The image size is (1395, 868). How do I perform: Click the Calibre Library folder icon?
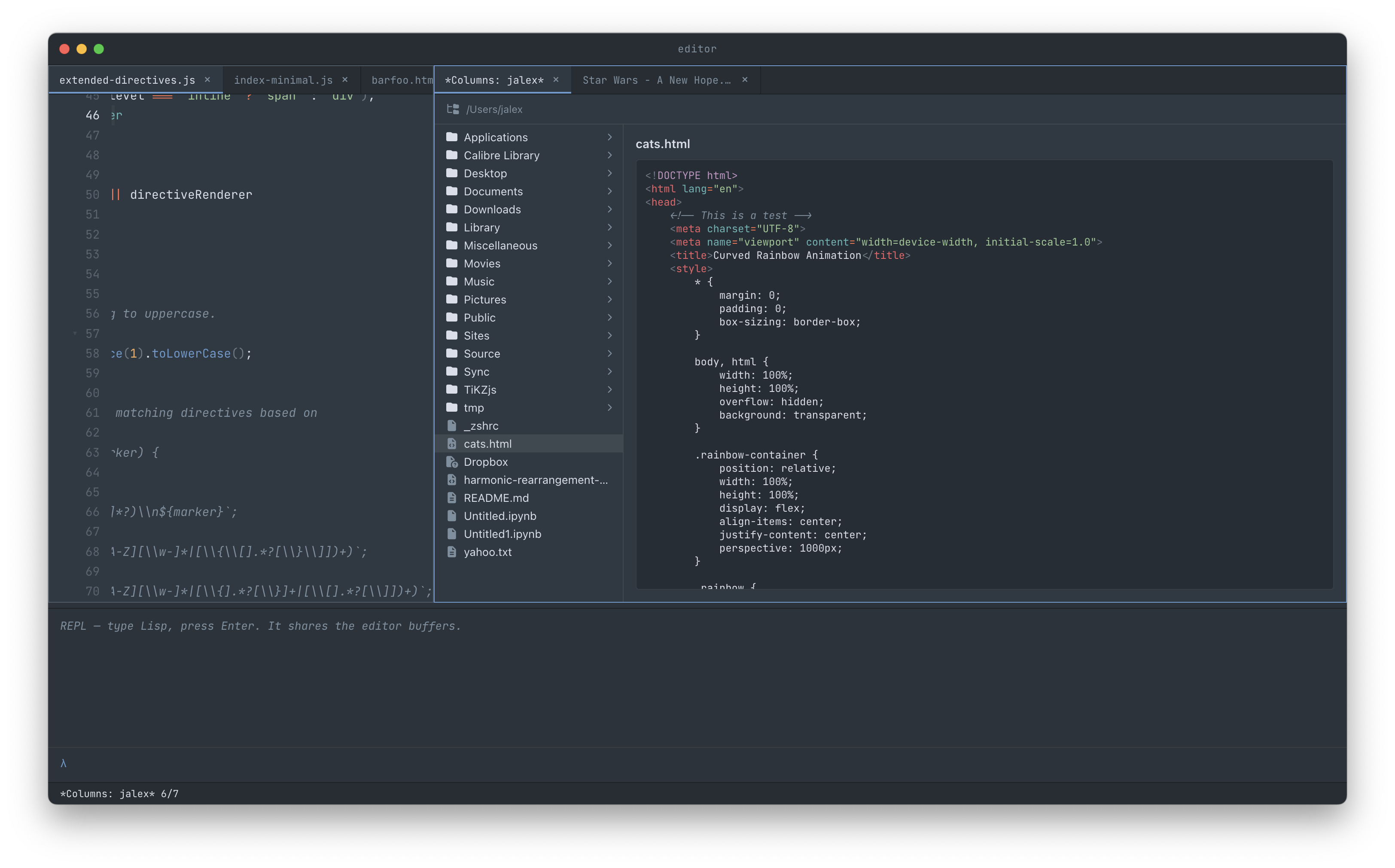(452, 155)
